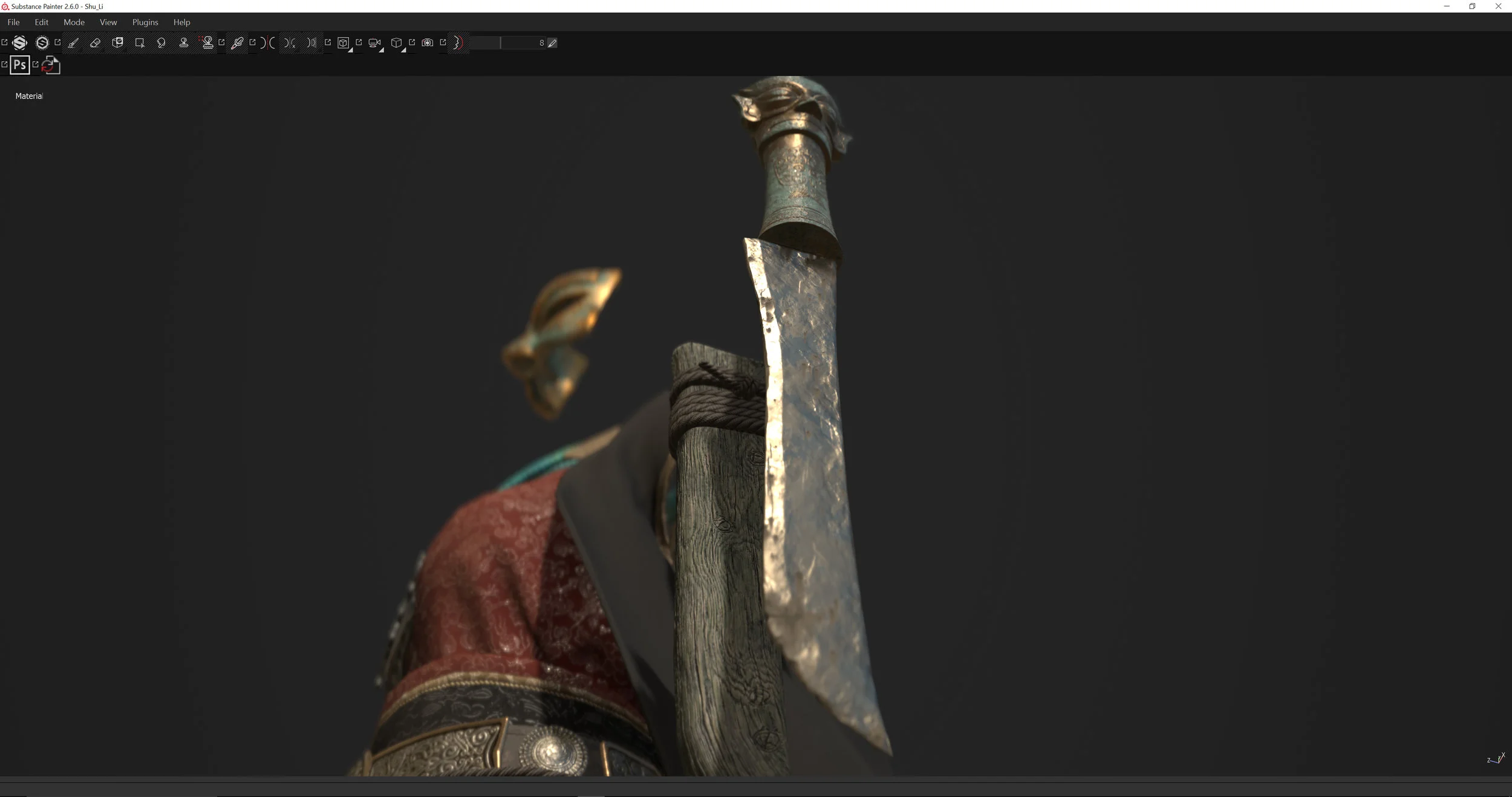Toggle the Iray camera render mode
Image resolution: width=1512 pixels, height=797 pixels.
[x=428, y=43]
